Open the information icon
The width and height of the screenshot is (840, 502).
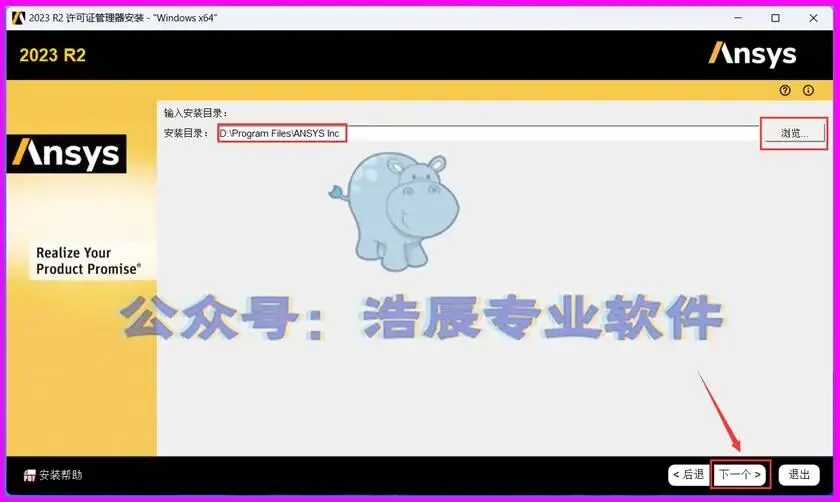pos(808,91)
